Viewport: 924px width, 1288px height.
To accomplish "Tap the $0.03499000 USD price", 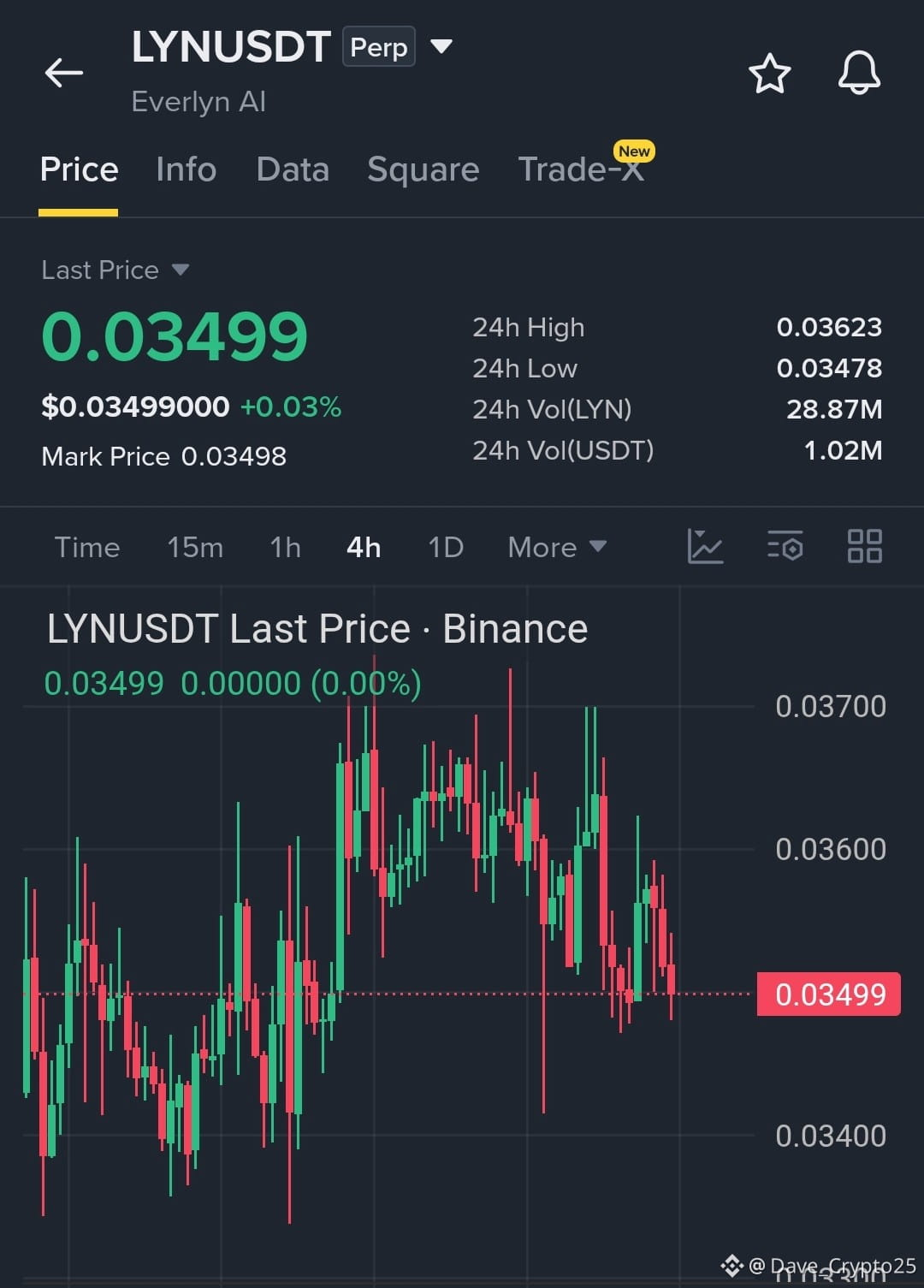I will [x=135, y=407].
